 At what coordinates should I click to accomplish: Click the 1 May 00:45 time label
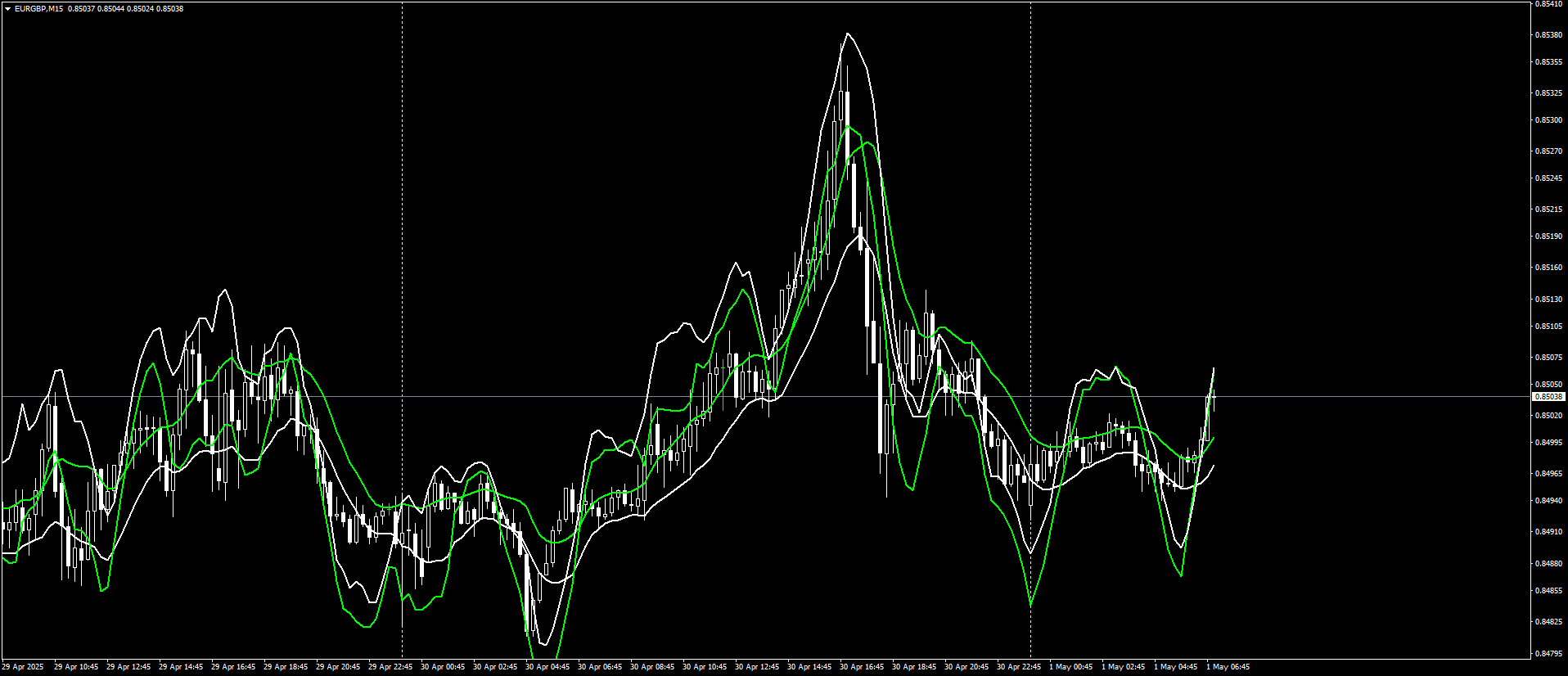click(x=1070, y=667)
